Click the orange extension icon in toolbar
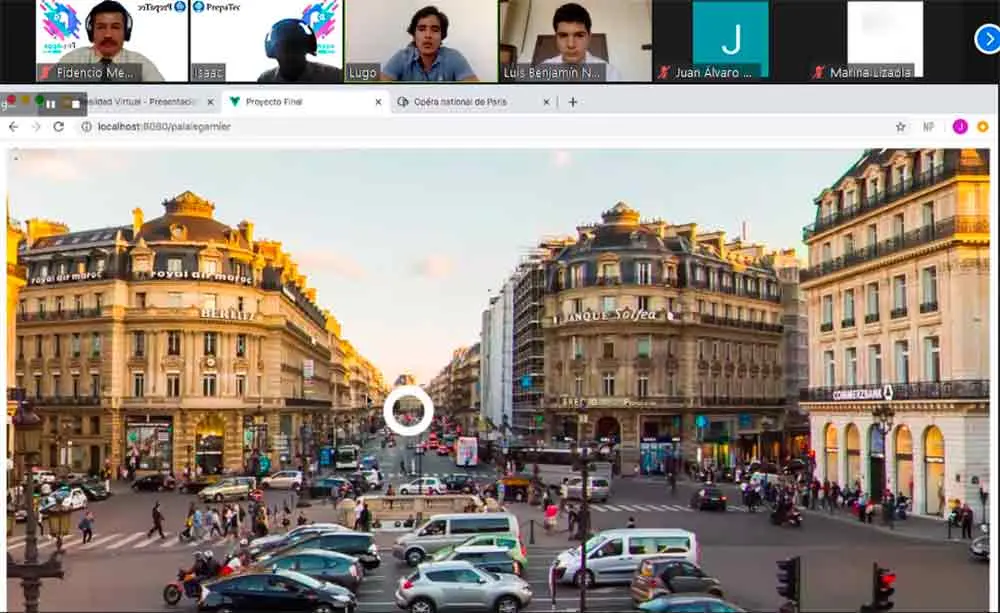The height and width of the screenshot is (613, 1000). click(982, 127)
